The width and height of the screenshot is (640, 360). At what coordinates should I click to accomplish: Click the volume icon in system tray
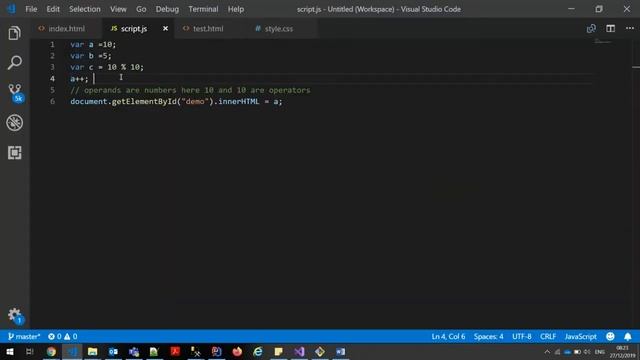[x=587, y=352]
